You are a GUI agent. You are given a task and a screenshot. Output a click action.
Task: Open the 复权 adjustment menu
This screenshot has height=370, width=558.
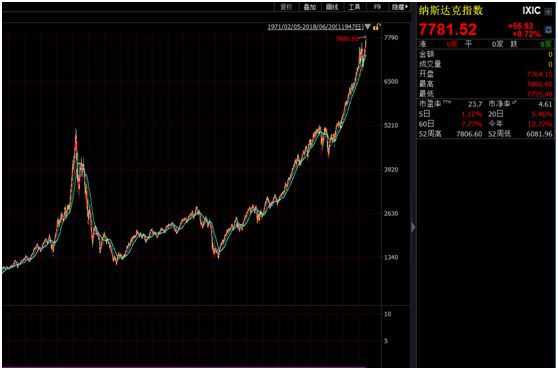click(286, 7)
